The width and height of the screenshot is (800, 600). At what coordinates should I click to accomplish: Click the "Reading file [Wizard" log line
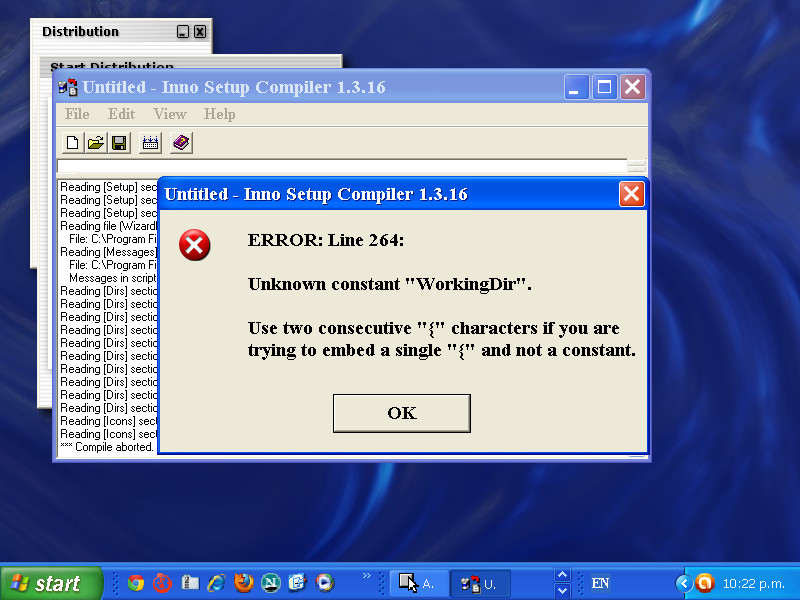point(108,226)
